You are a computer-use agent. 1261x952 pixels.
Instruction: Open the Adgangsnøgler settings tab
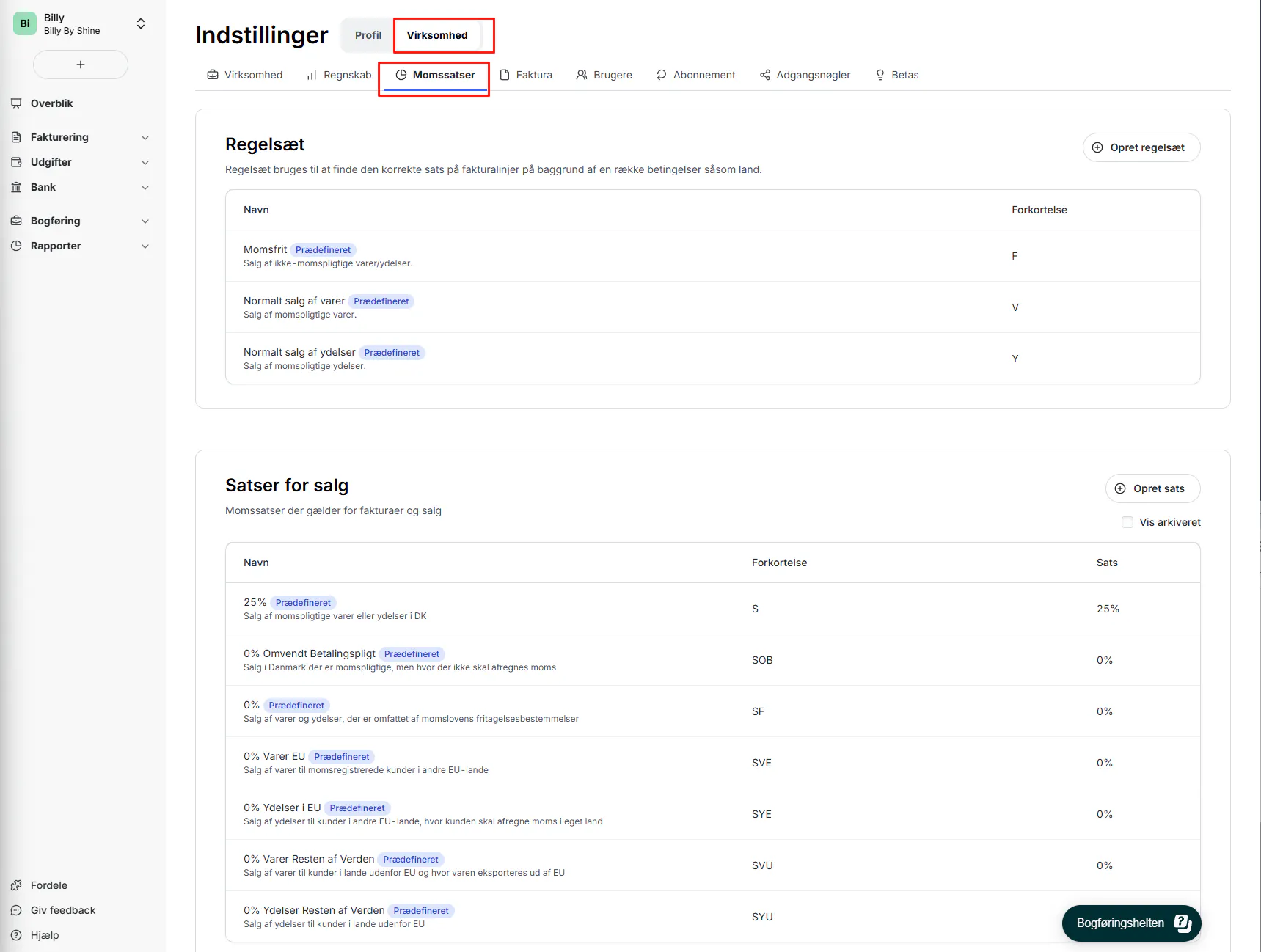point(805,75)
